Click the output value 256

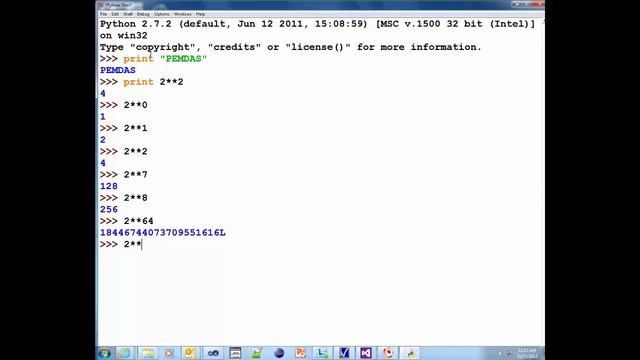pyautogui.click(x=109, y=209)
